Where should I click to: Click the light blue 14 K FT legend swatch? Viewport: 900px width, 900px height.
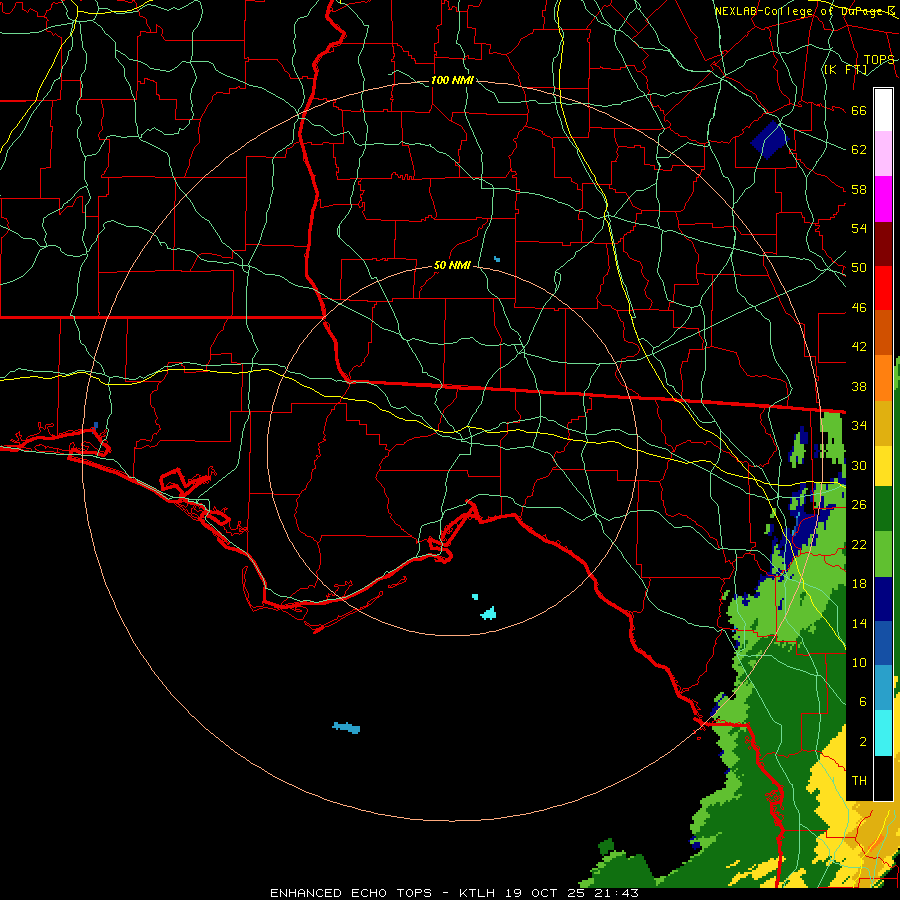pyautogui.click(x=883, y=688)
